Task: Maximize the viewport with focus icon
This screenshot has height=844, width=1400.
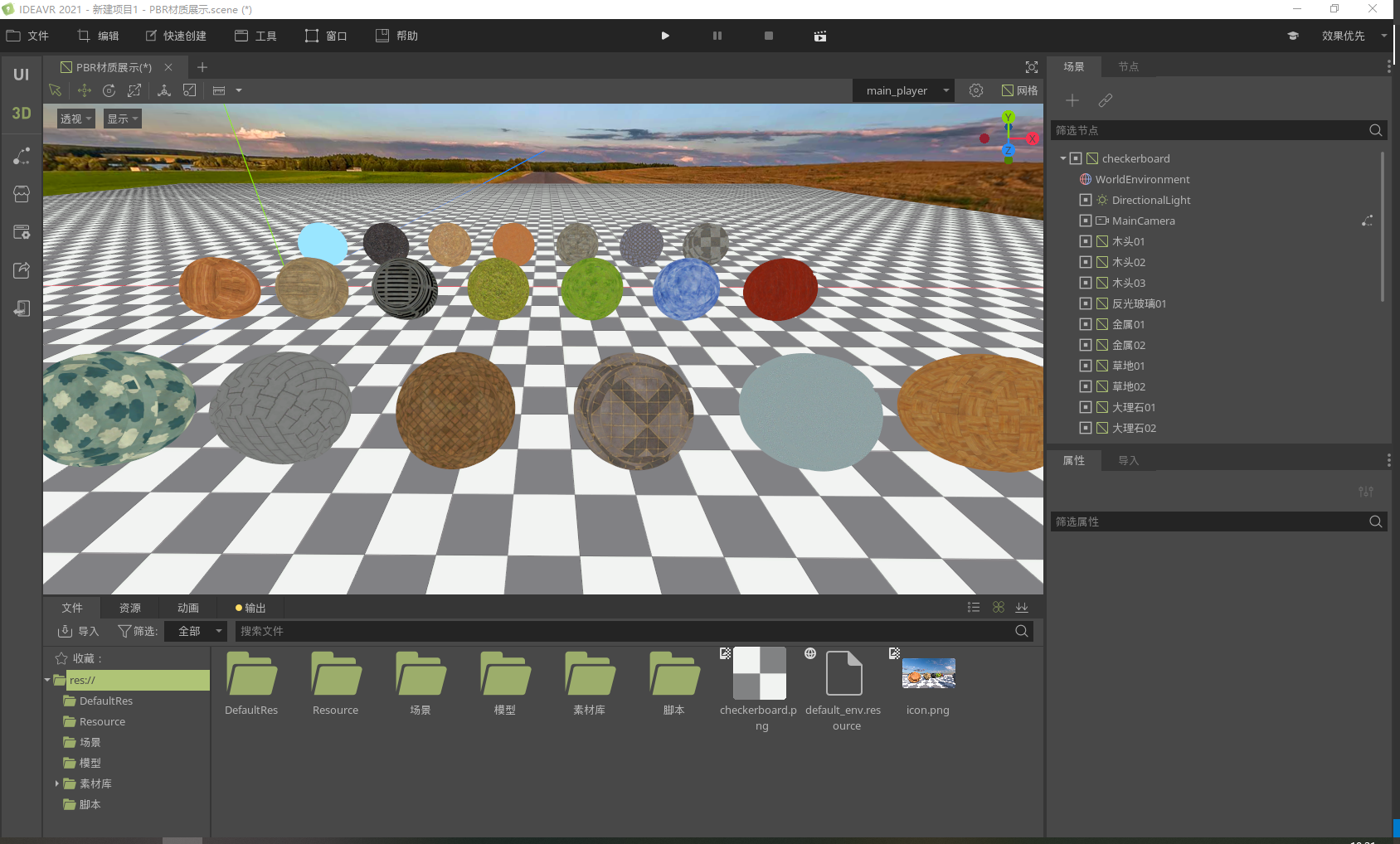Action: click(x=1032, y=67)
